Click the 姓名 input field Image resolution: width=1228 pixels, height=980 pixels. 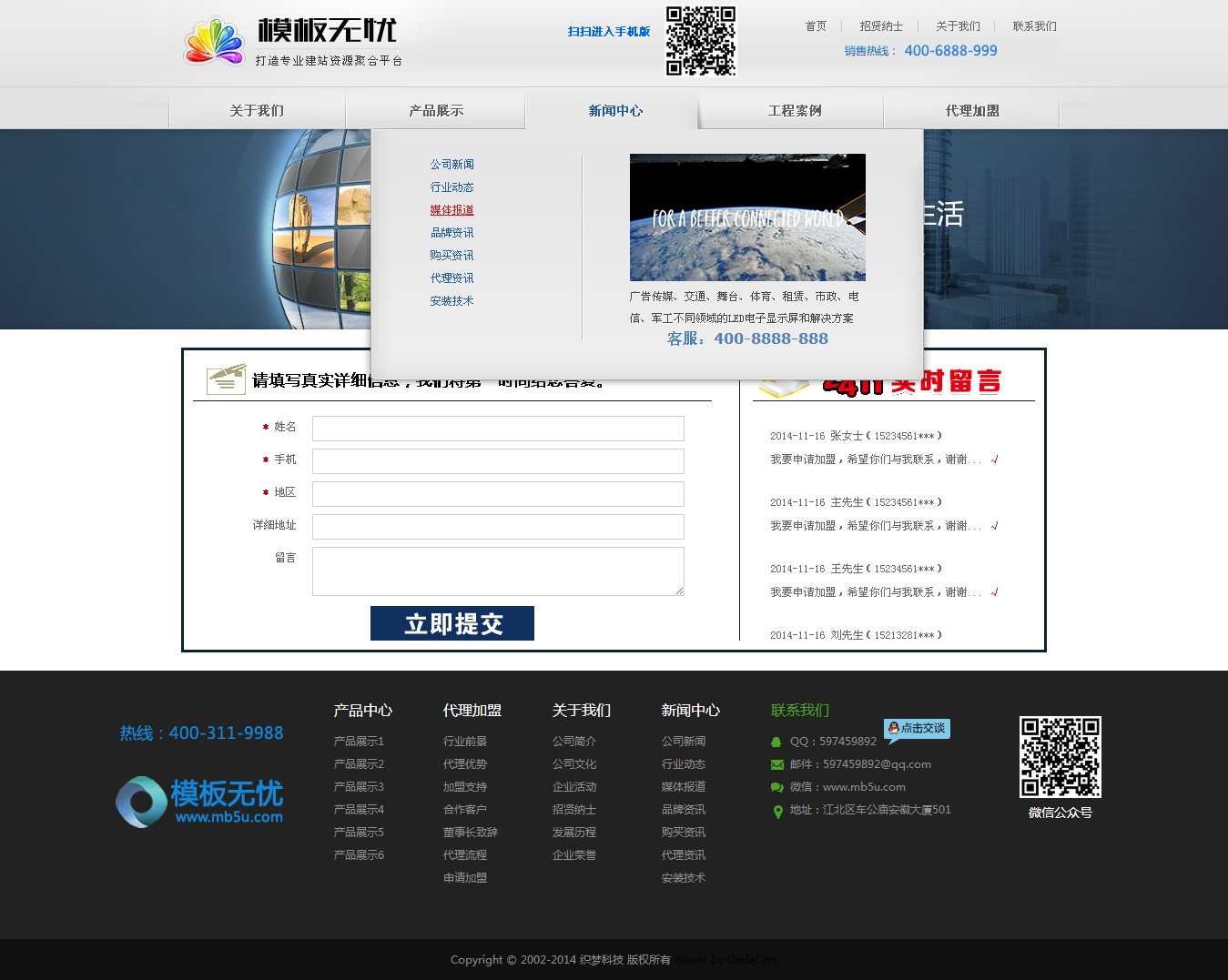(x=498, y=429)
